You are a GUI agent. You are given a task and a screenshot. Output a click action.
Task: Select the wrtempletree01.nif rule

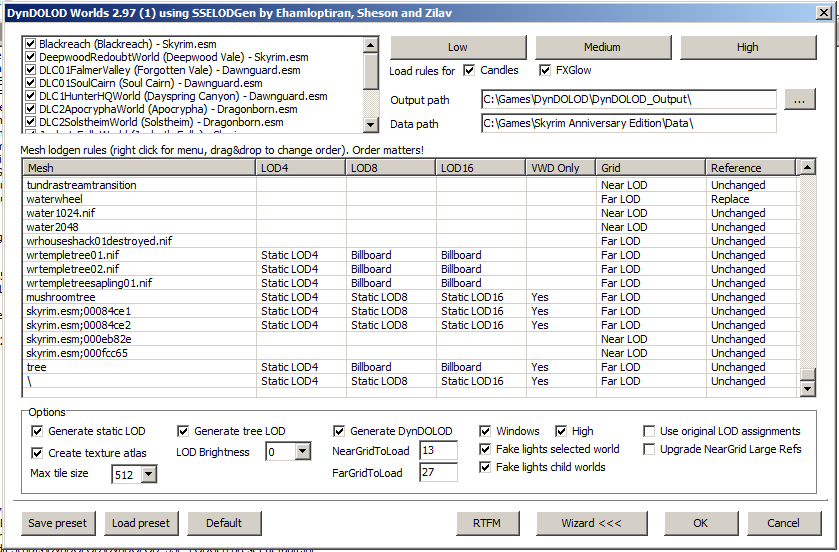click(411, 255)
